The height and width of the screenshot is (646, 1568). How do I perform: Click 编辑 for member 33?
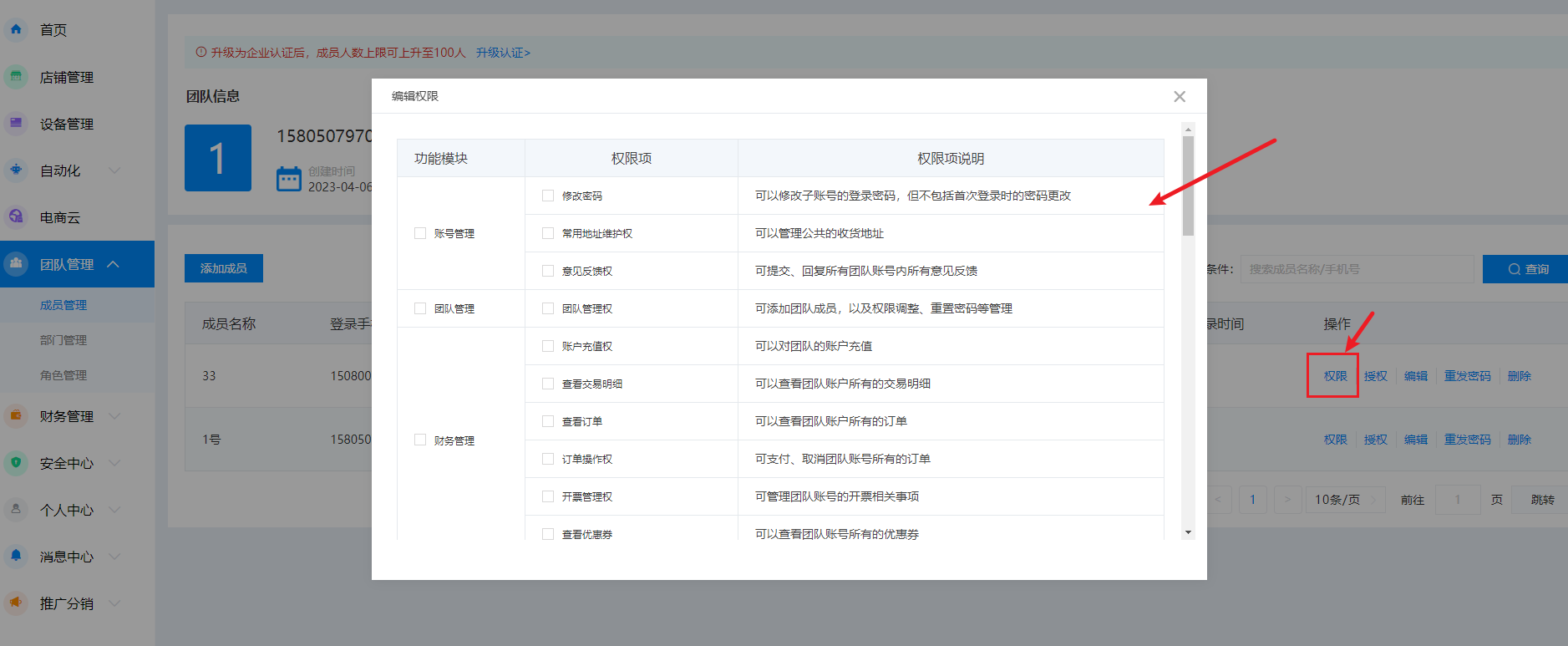pyautogui.click(x=1415, y=376)
